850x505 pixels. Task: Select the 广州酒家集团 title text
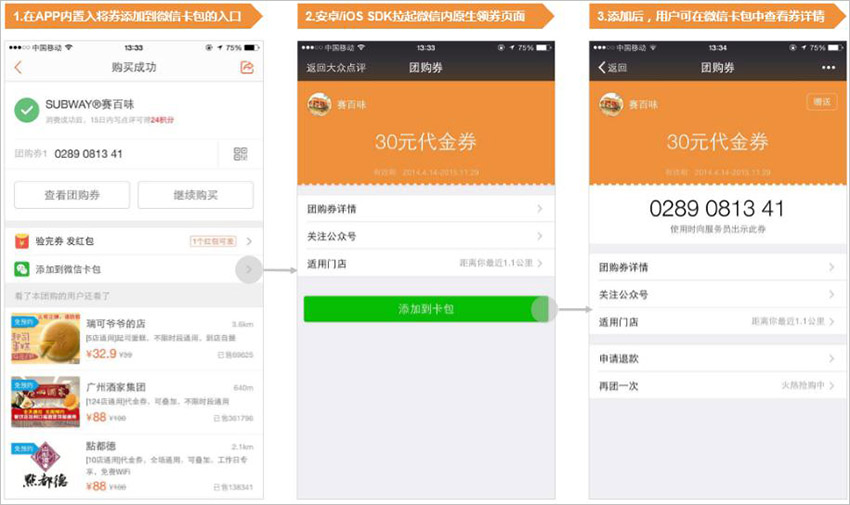(x=115, y=387)
